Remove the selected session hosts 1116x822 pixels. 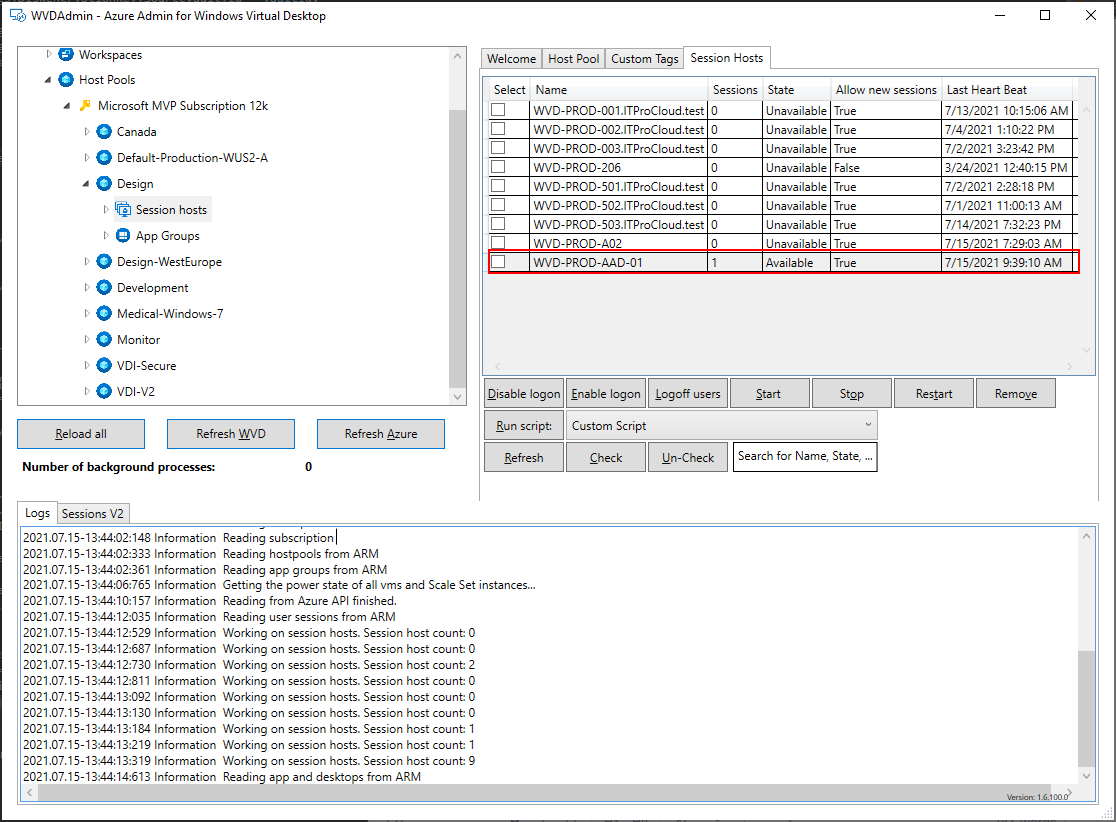[1016, 394]
